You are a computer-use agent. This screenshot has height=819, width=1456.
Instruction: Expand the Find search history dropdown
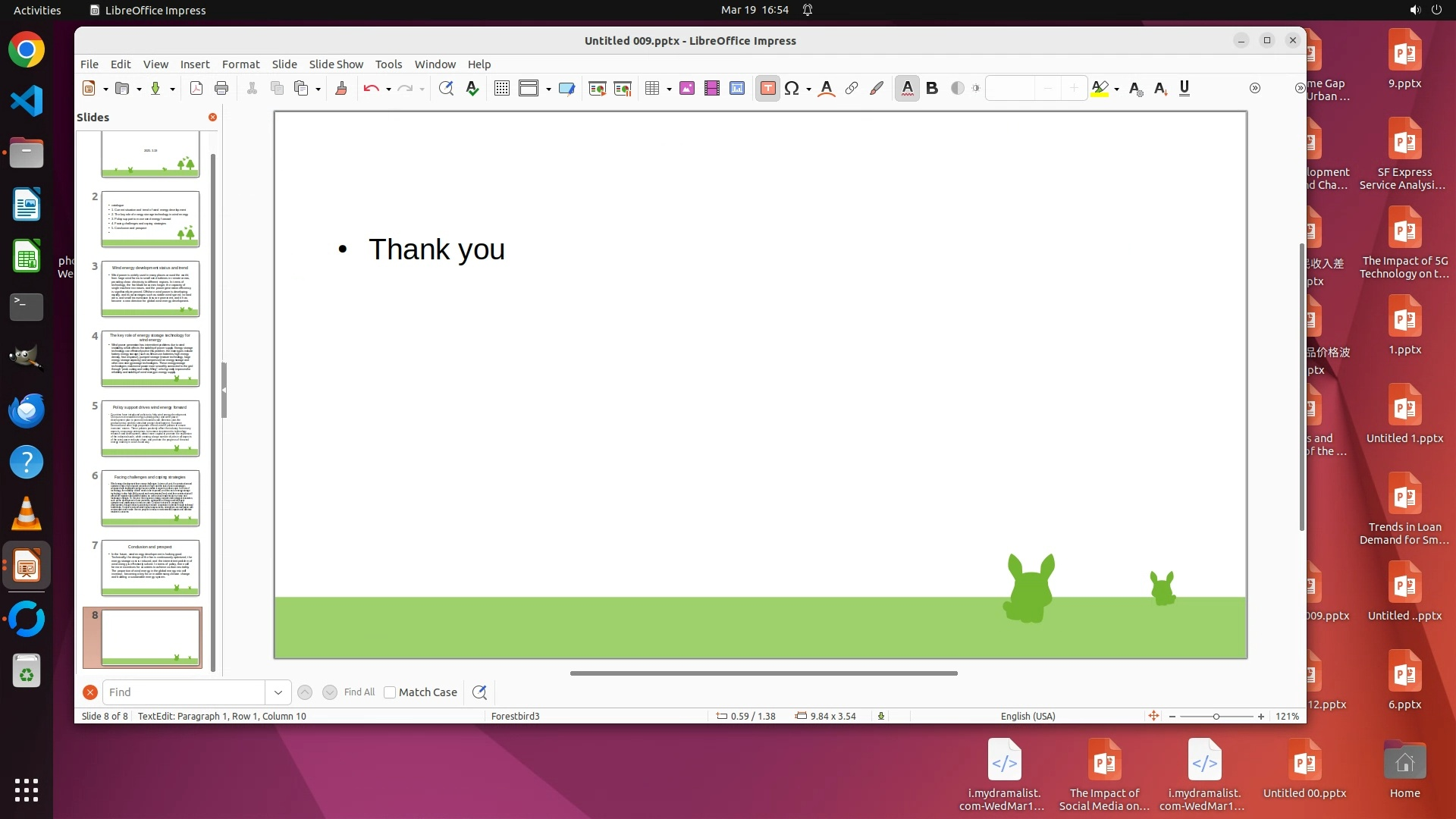[x=278, y=692]
